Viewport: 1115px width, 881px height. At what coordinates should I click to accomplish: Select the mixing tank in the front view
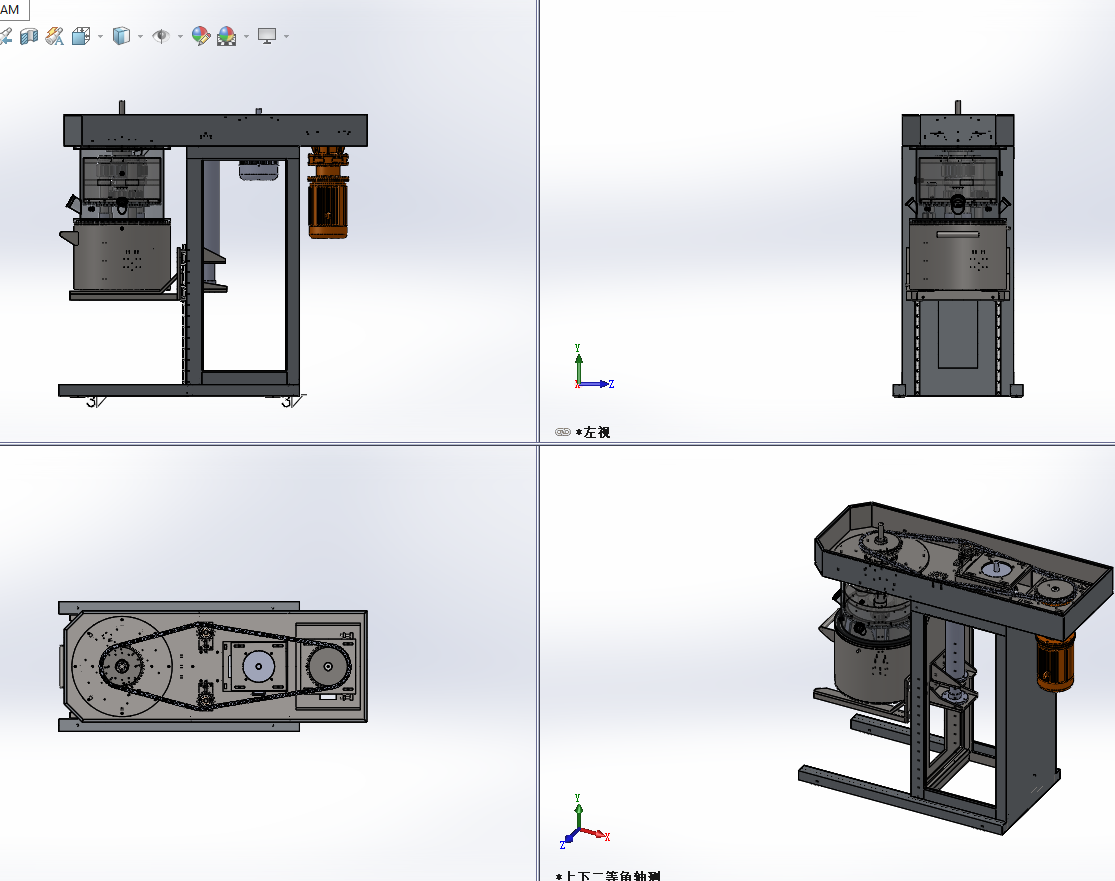pyautogui.click(x=122, y=254)
